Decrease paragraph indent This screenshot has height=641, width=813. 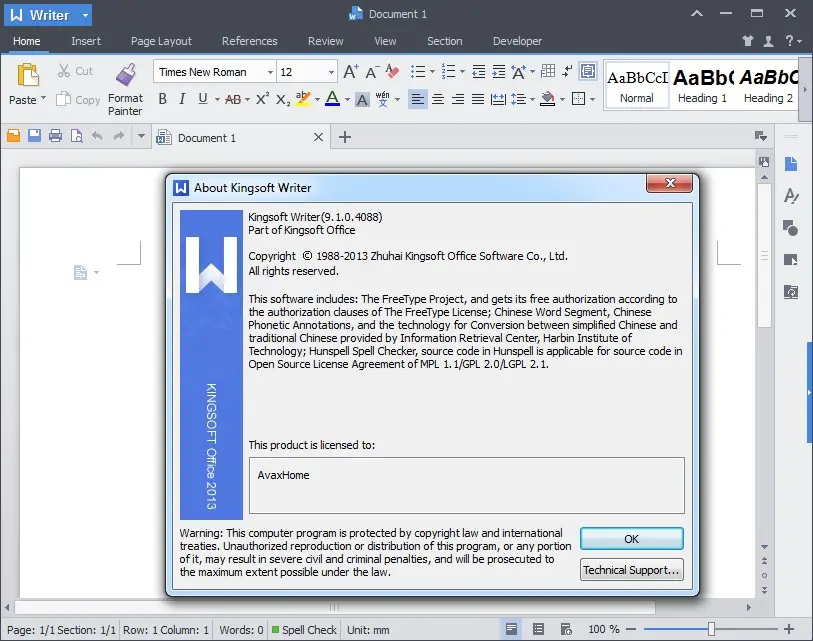pyautogui.click(x=479, y=72)
